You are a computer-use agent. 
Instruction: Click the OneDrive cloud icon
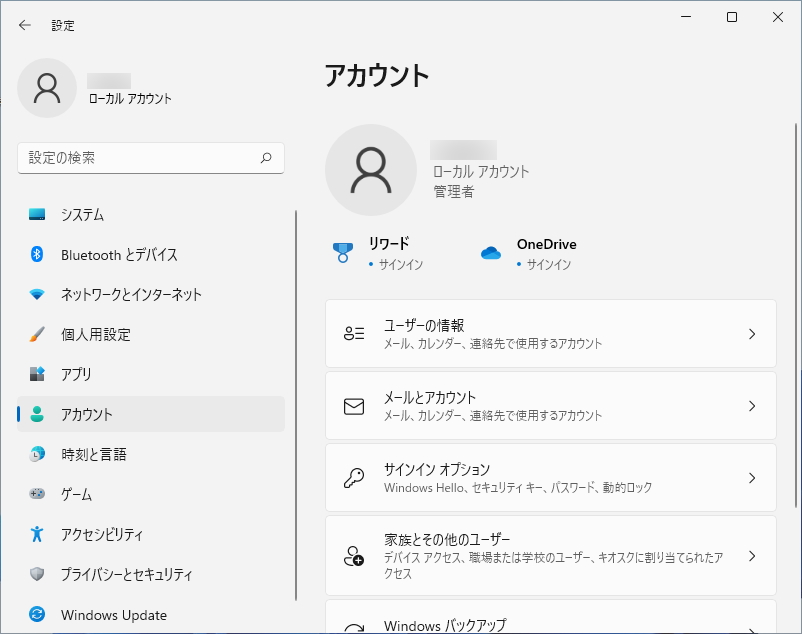tap(491, 253)
